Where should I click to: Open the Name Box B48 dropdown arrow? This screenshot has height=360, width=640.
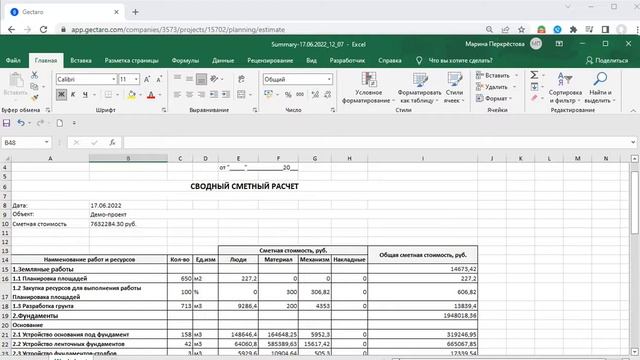47,142
